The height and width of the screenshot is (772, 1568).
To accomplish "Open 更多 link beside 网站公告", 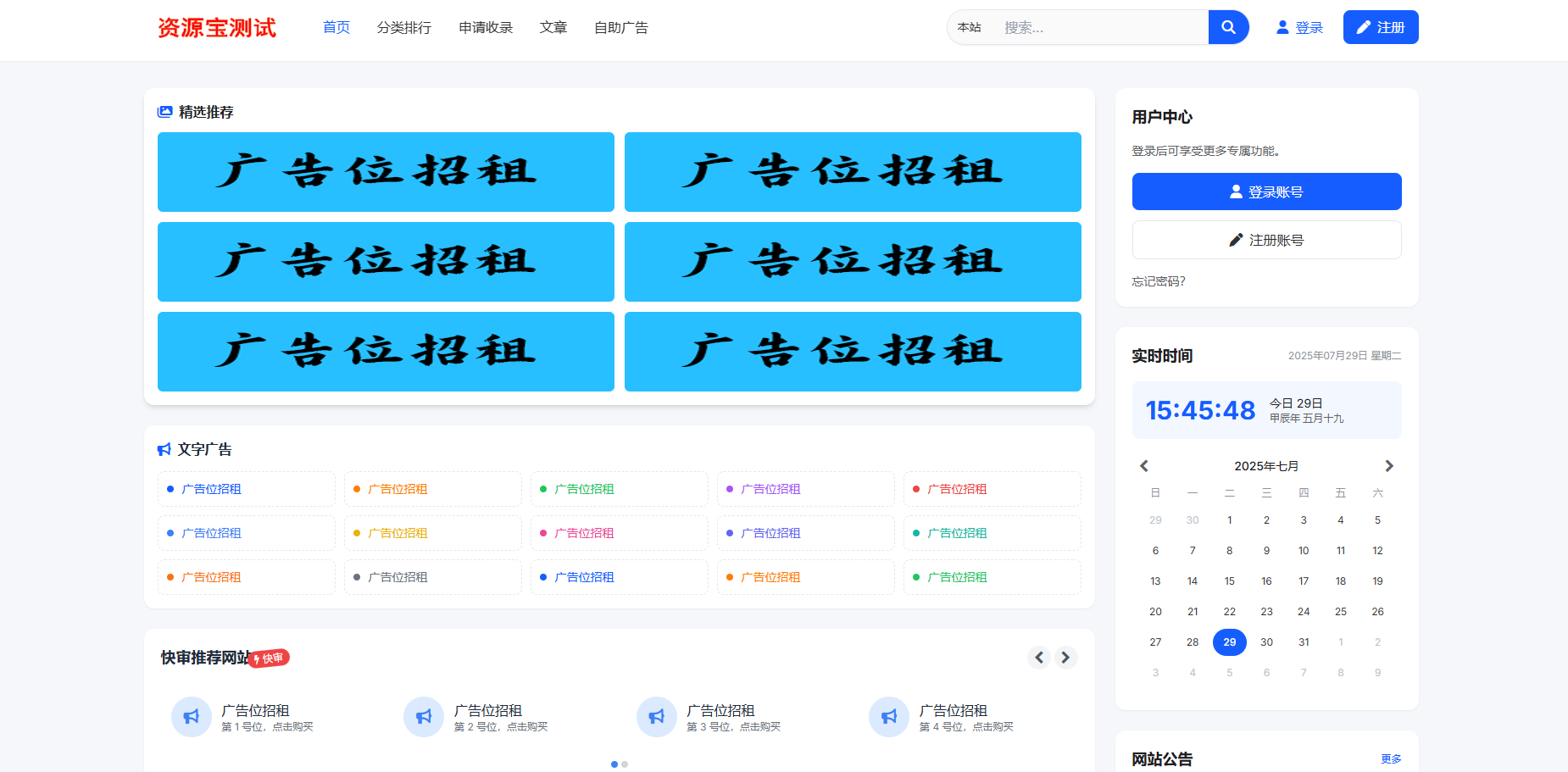I will [x=1391, y=759].
